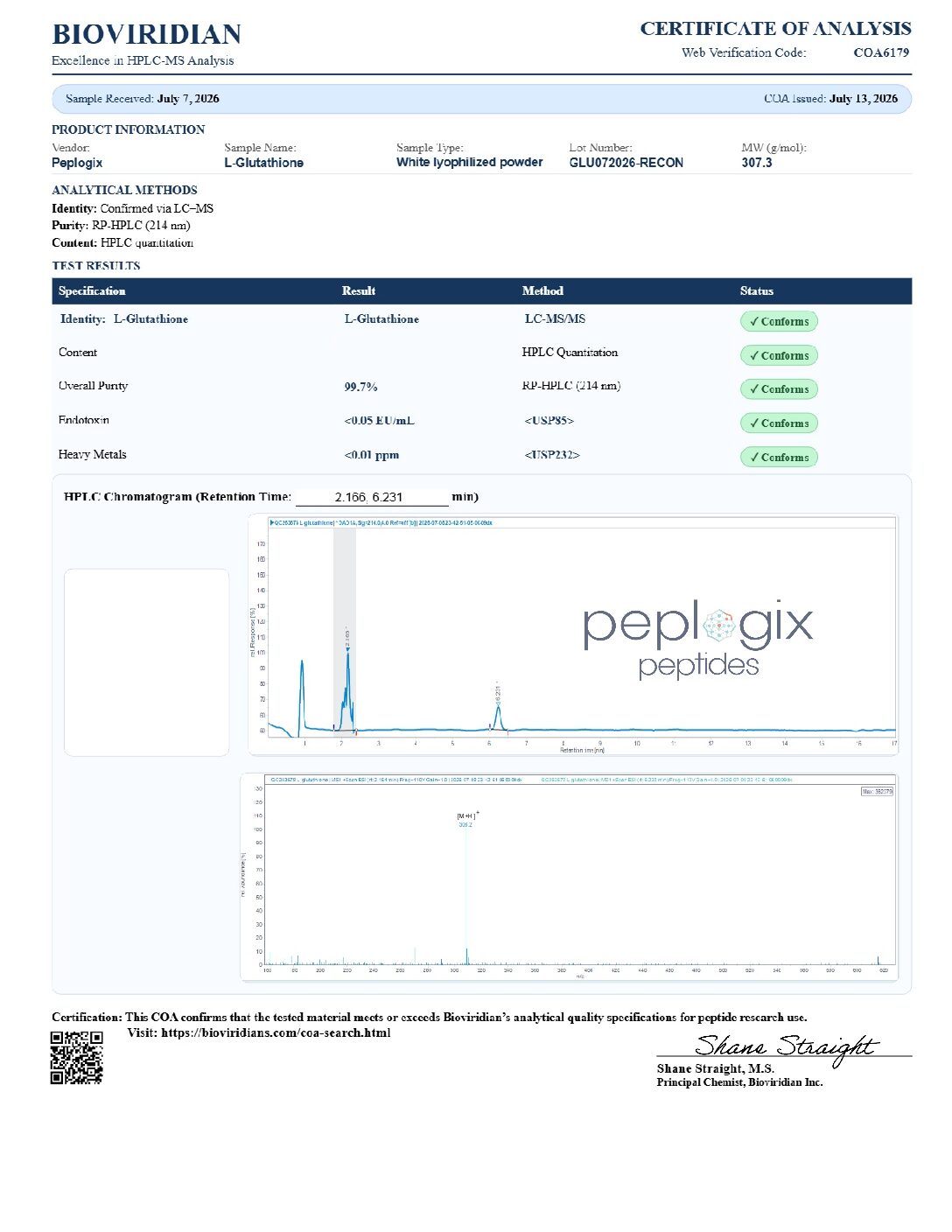The image size is (952, 1232).
Task: Click the Specification column header
Action: [92, 291]
